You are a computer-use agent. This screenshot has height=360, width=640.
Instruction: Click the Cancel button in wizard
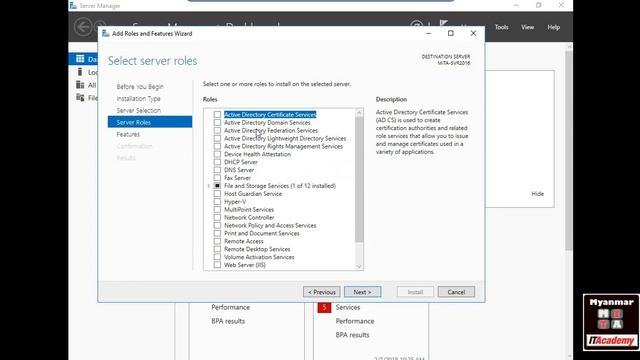click(456, 292)
